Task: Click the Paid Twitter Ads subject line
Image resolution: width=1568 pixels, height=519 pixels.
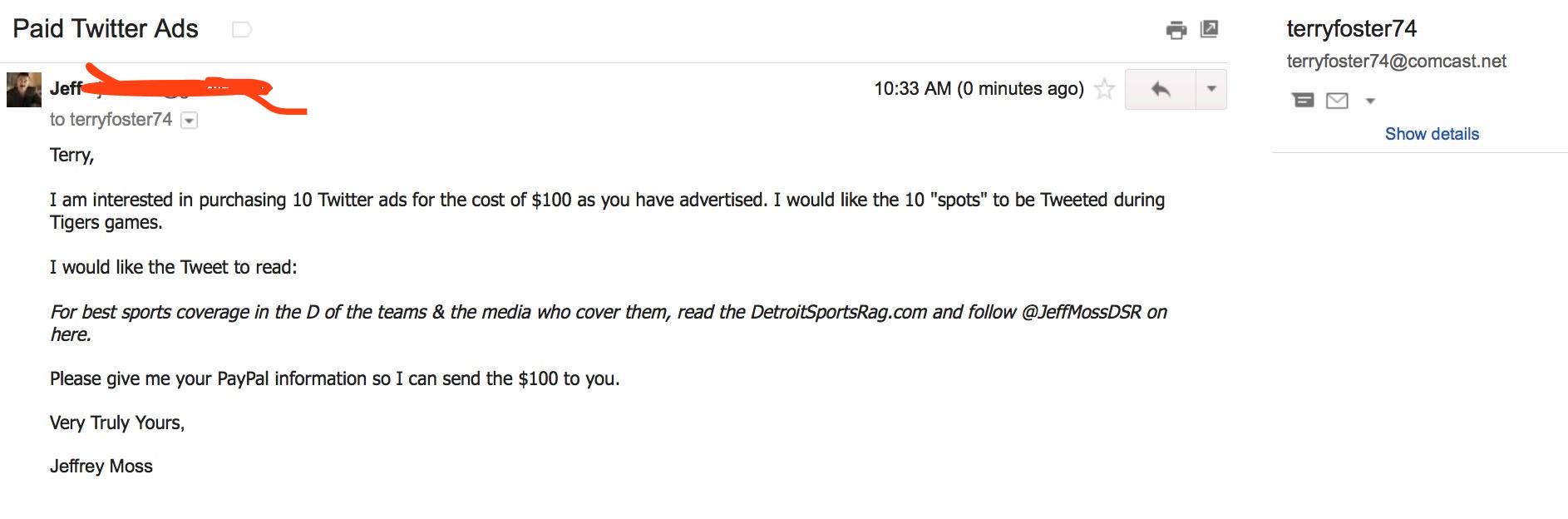Action: pyautogui.click(x=106, y=29)
